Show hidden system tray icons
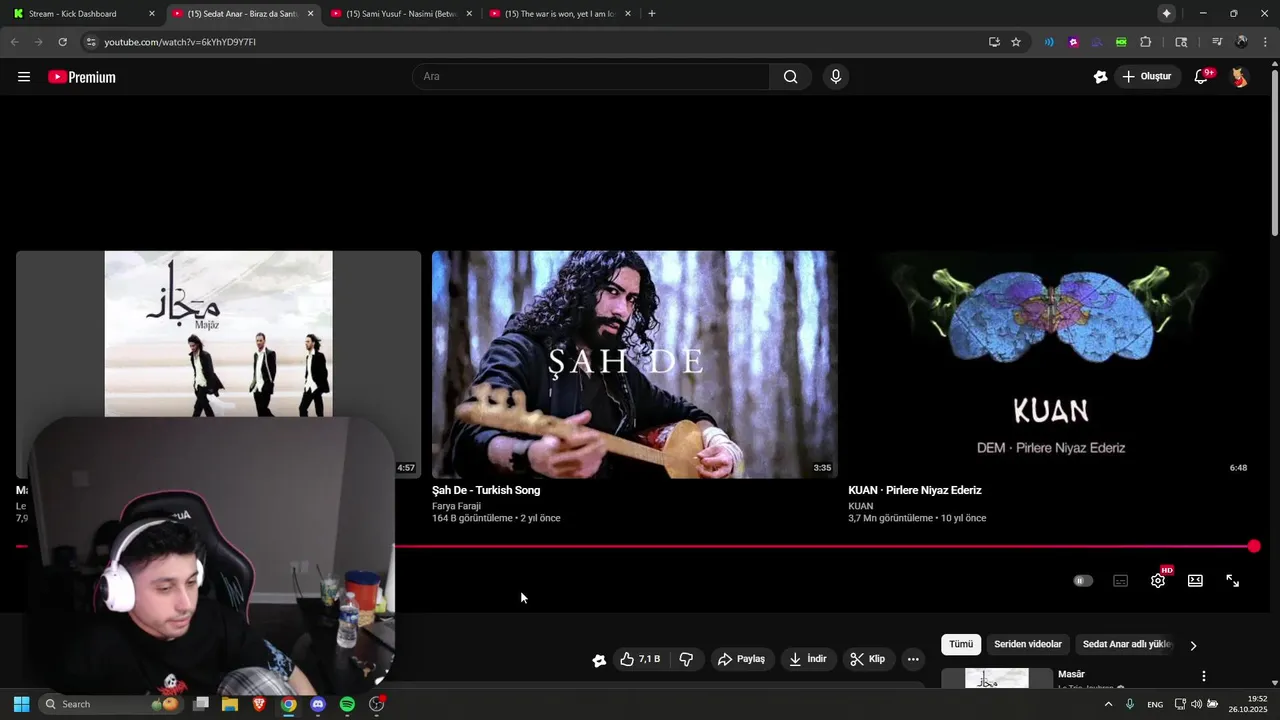Image resolution: width=1280 pixels, height=720 pixels. pyautogui.click(x=1108, y=704)
